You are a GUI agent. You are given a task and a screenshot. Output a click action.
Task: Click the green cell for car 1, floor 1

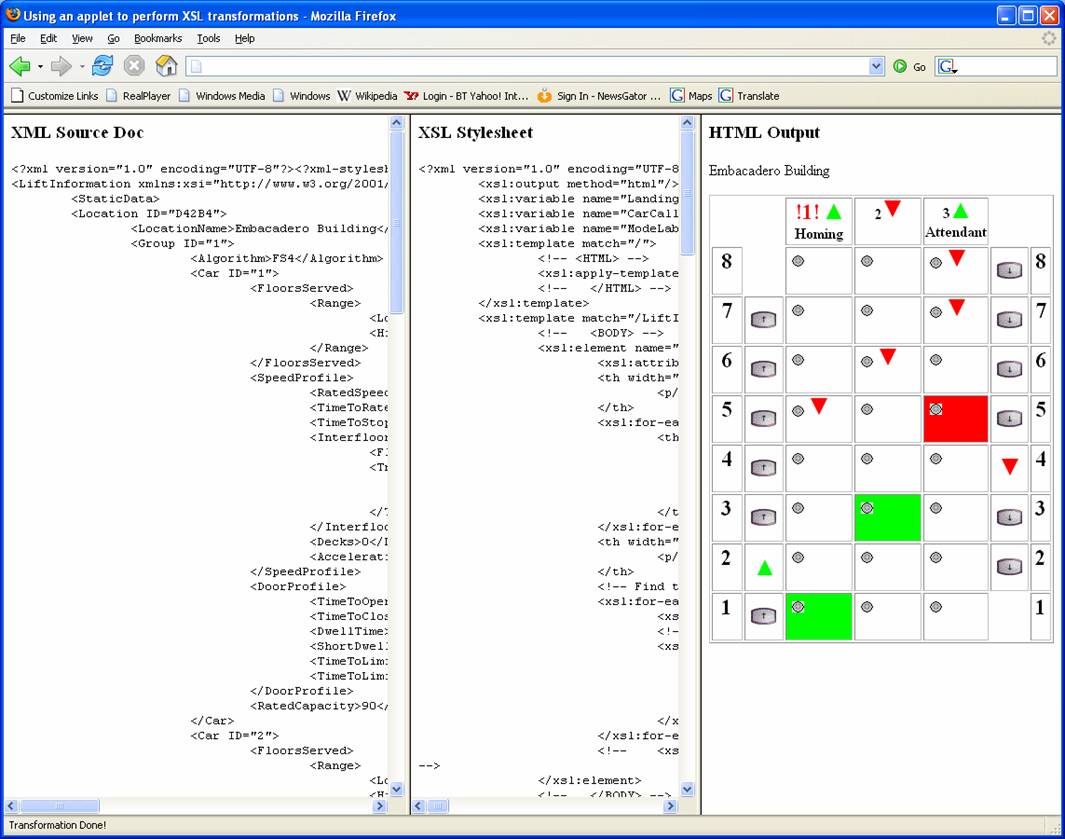pyautogui.click(x=818, y=616)
